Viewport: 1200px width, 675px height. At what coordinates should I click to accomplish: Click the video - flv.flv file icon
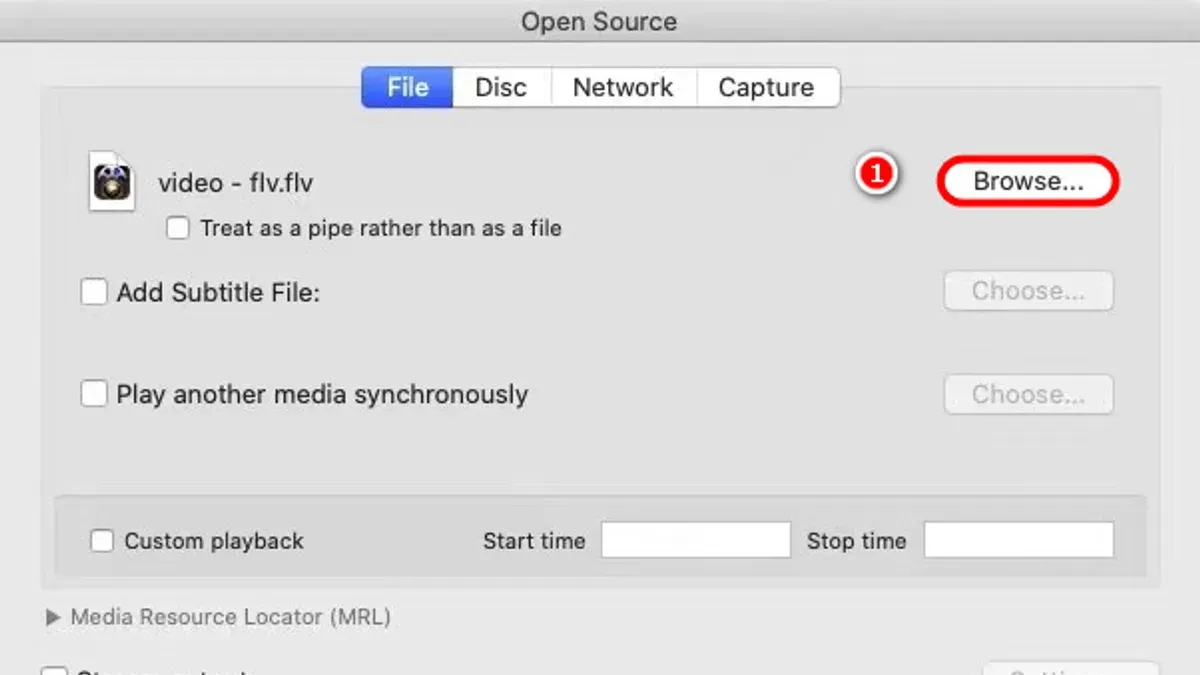(x=112, y=181)
